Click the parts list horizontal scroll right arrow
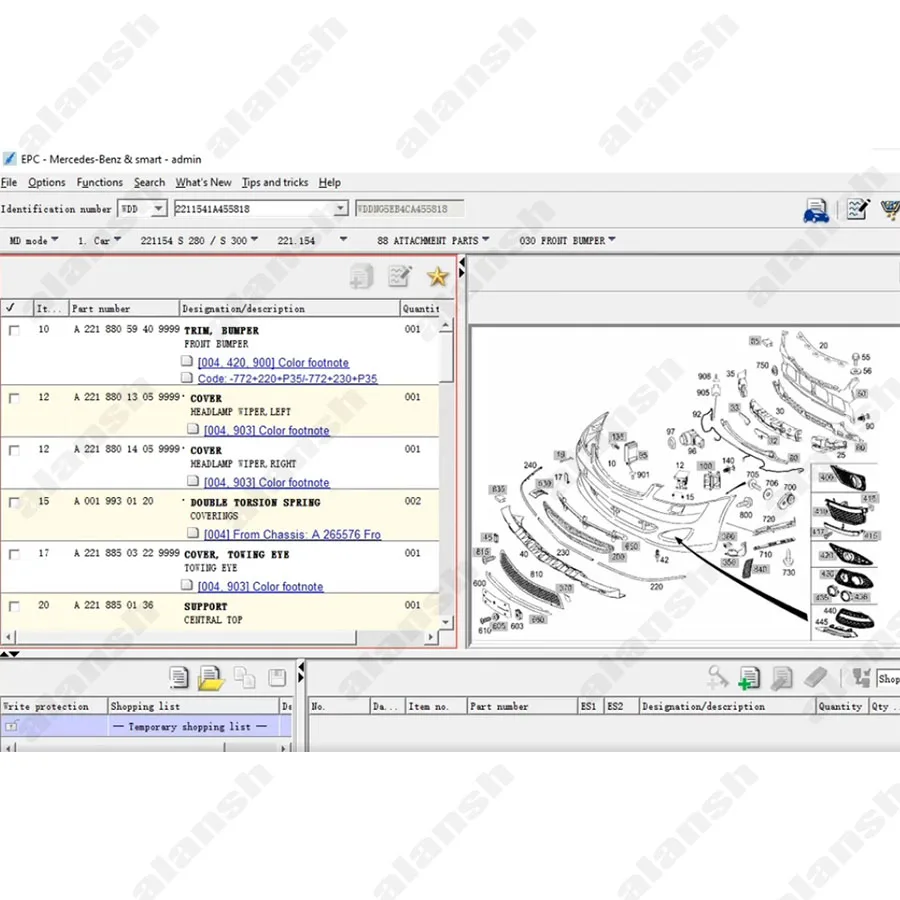This screenshot has height=900, width=900. pyautogui.click(x=431, y=637)
